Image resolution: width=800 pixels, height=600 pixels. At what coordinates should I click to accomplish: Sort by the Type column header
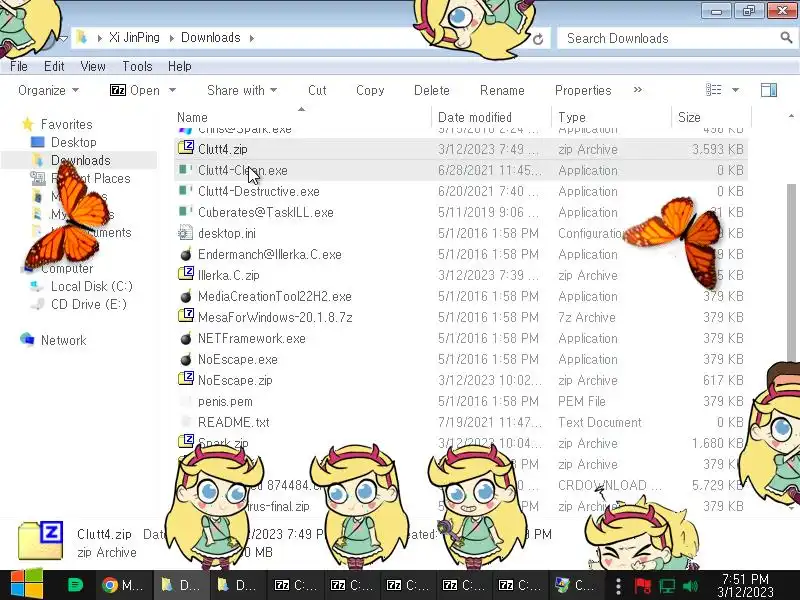coord(612,117)
